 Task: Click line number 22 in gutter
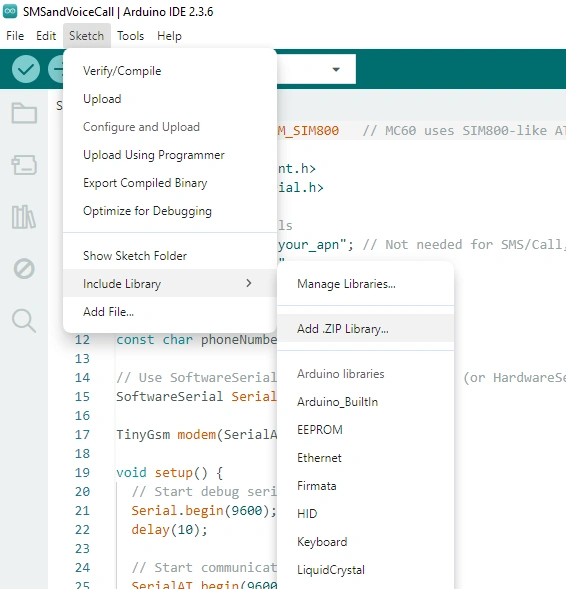click(82, 530)
